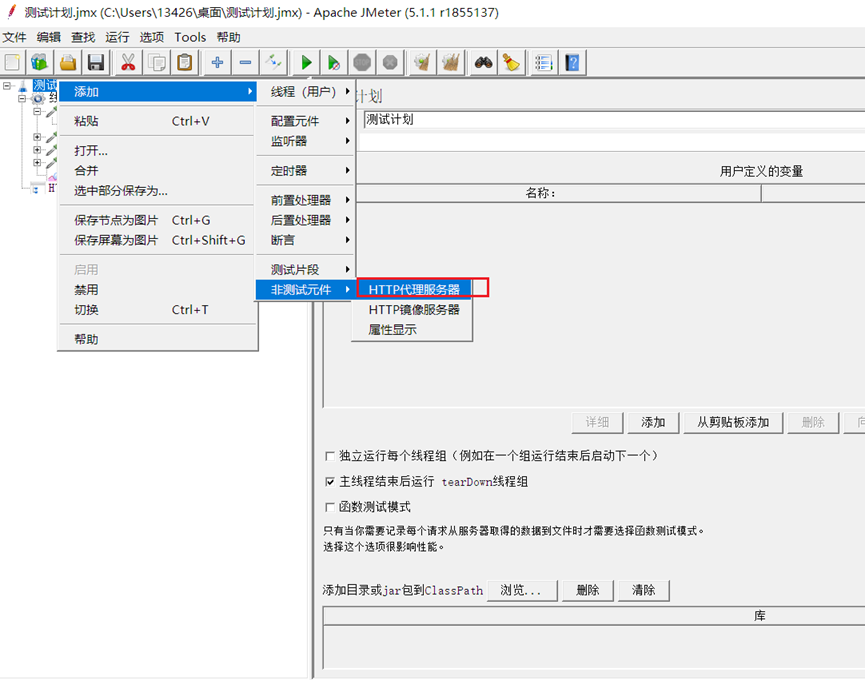
Task: Open the 文件 menu
Action: point(14,37)
